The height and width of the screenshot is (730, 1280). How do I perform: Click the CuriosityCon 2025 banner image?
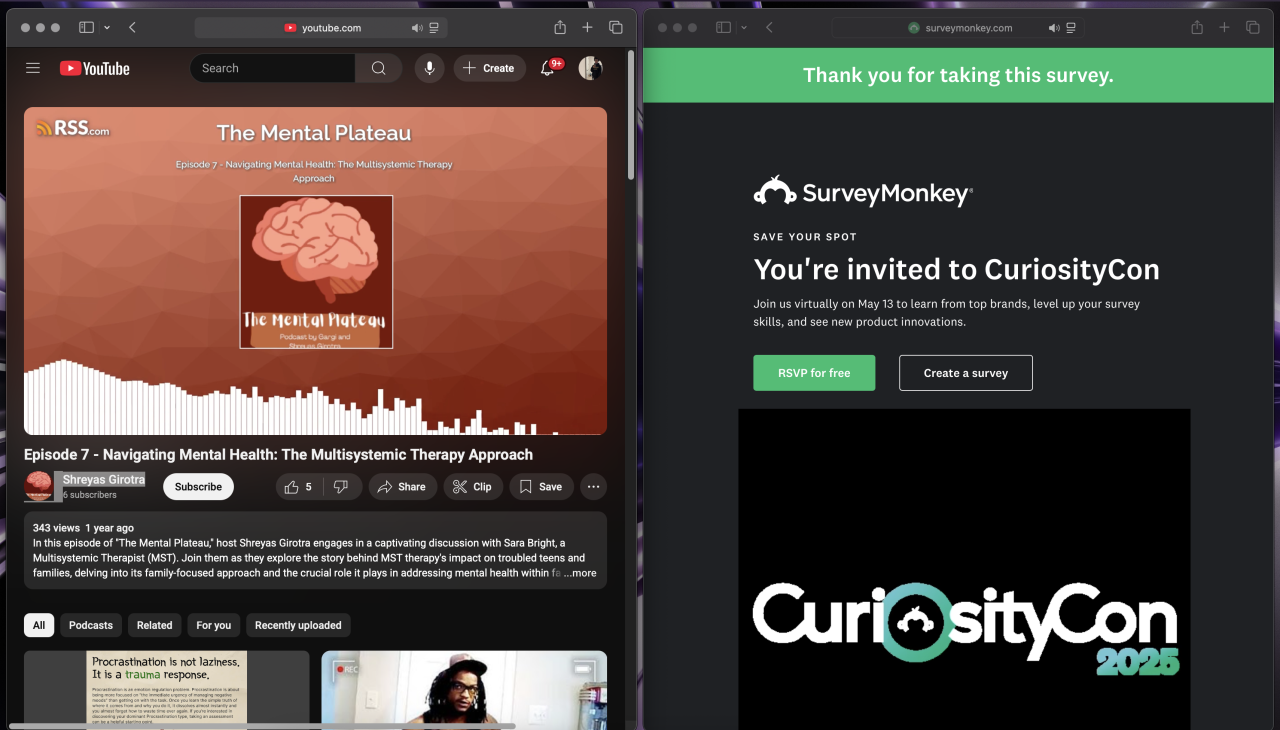click(x=965, y=569)
